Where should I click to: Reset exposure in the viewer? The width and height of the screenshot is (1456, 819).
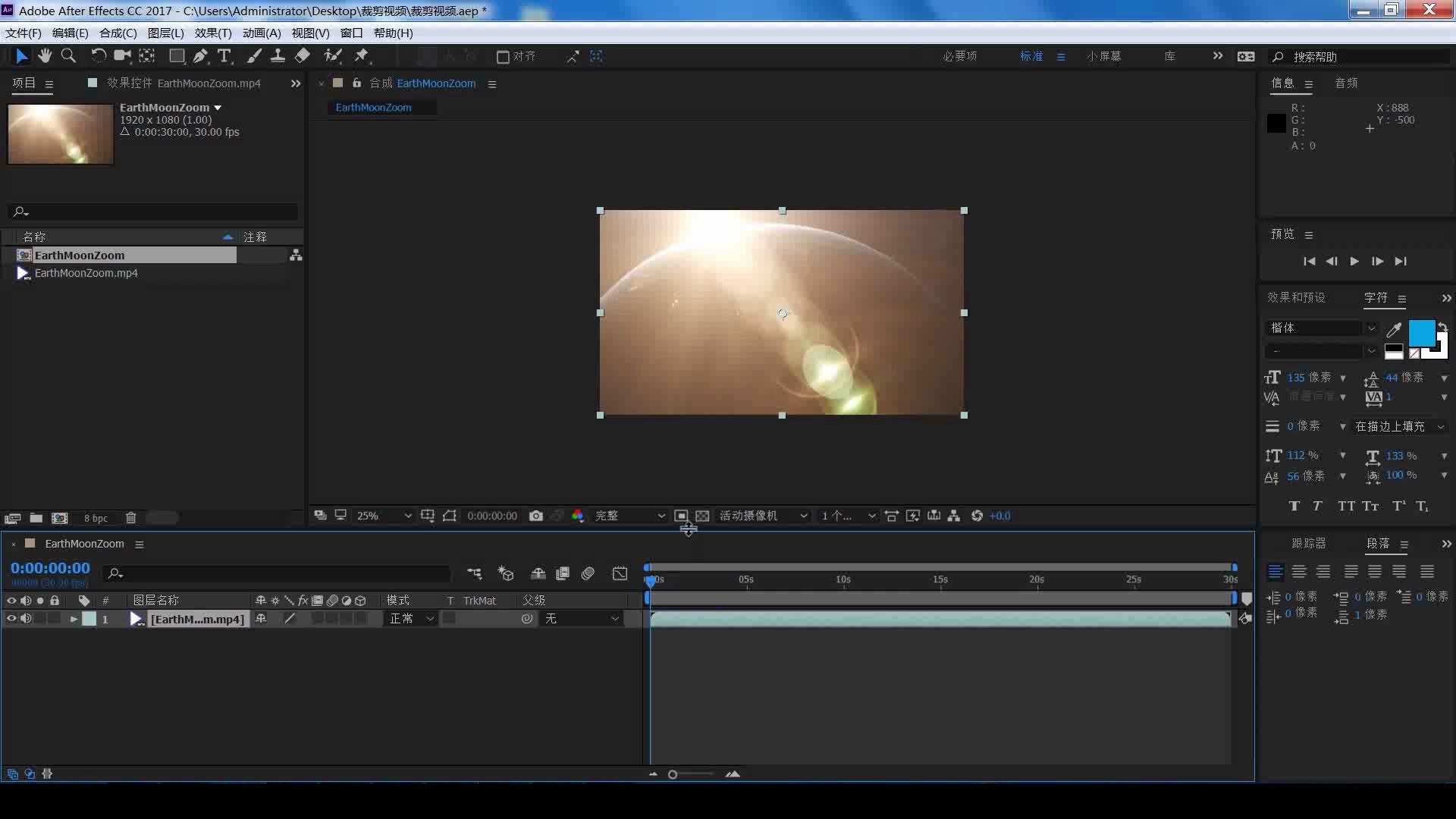pos(977,516)
